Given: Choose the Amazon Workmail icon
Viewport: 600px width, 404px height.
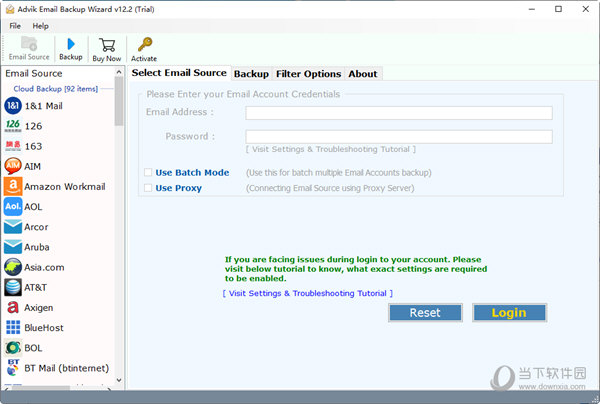Looking at the screenshot, I should click(x=13, y=186).
